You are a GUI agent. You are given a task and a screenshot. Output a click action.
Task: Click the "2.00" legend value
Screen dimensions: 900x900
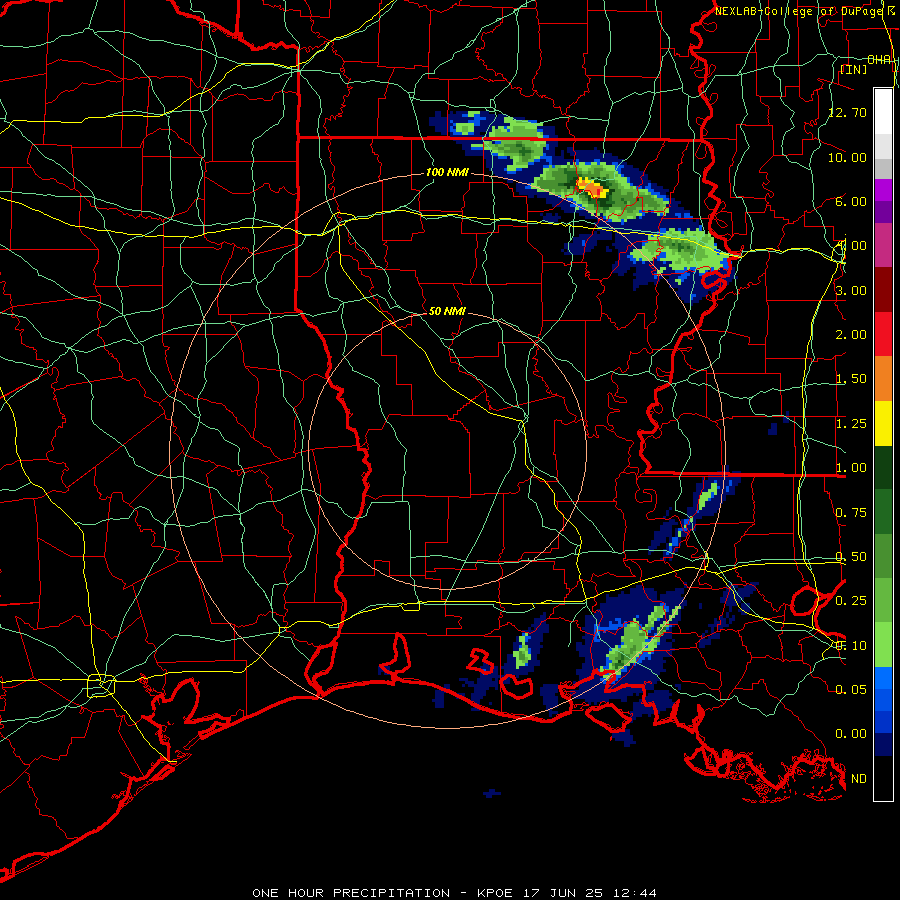pos(851,335)
